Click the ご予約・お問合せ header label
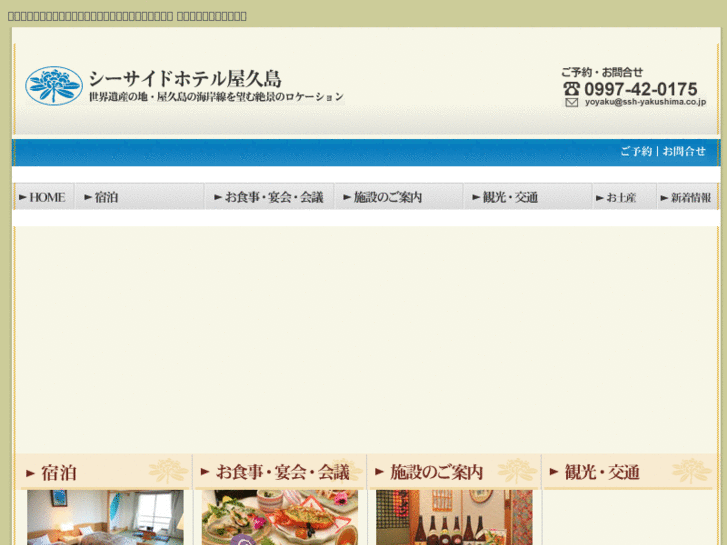 pyautogui.click(x=602, y=72)
